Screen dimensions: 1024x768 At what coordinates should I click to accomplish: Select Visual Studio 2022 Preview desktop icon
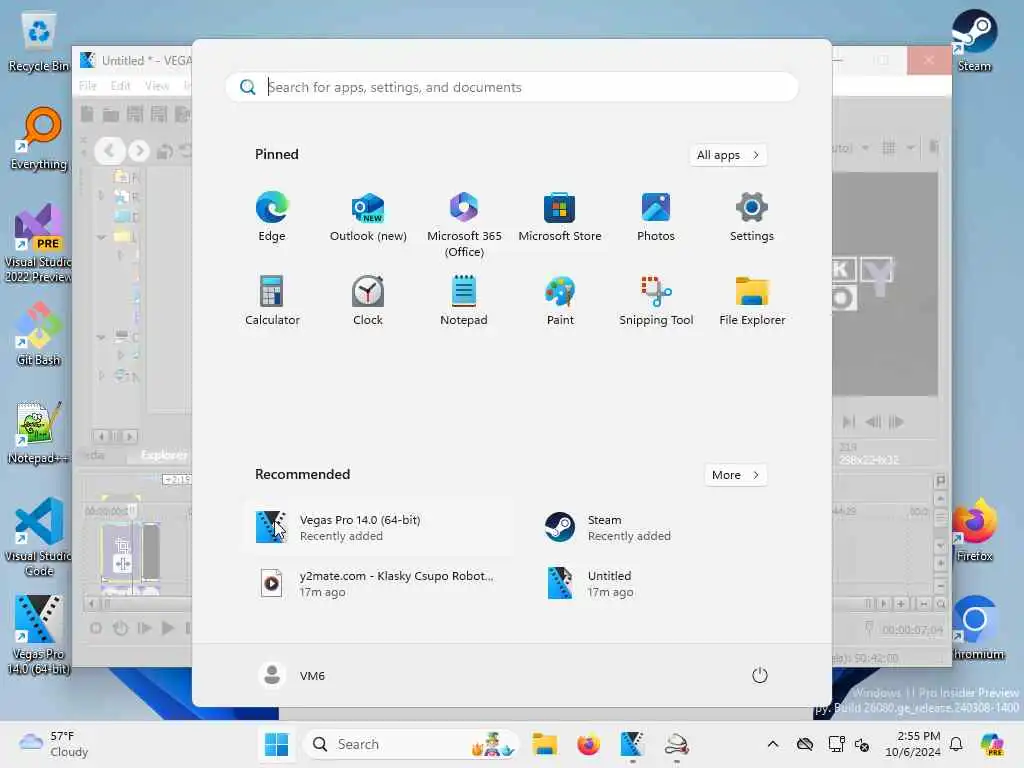coord(39,244)
